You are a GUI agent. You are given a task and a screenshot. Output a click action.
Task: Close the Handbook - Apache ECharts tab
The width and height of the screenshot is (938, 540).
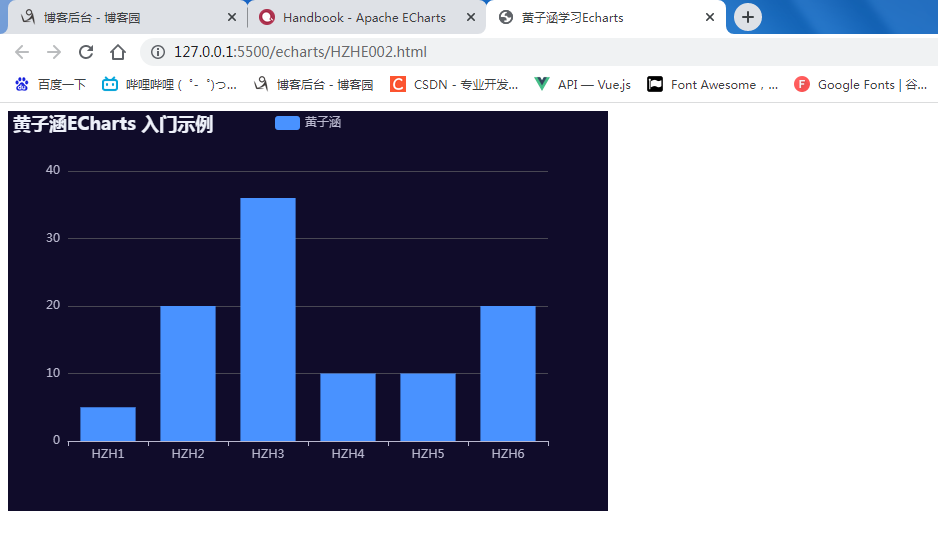(x=471, y=17)
